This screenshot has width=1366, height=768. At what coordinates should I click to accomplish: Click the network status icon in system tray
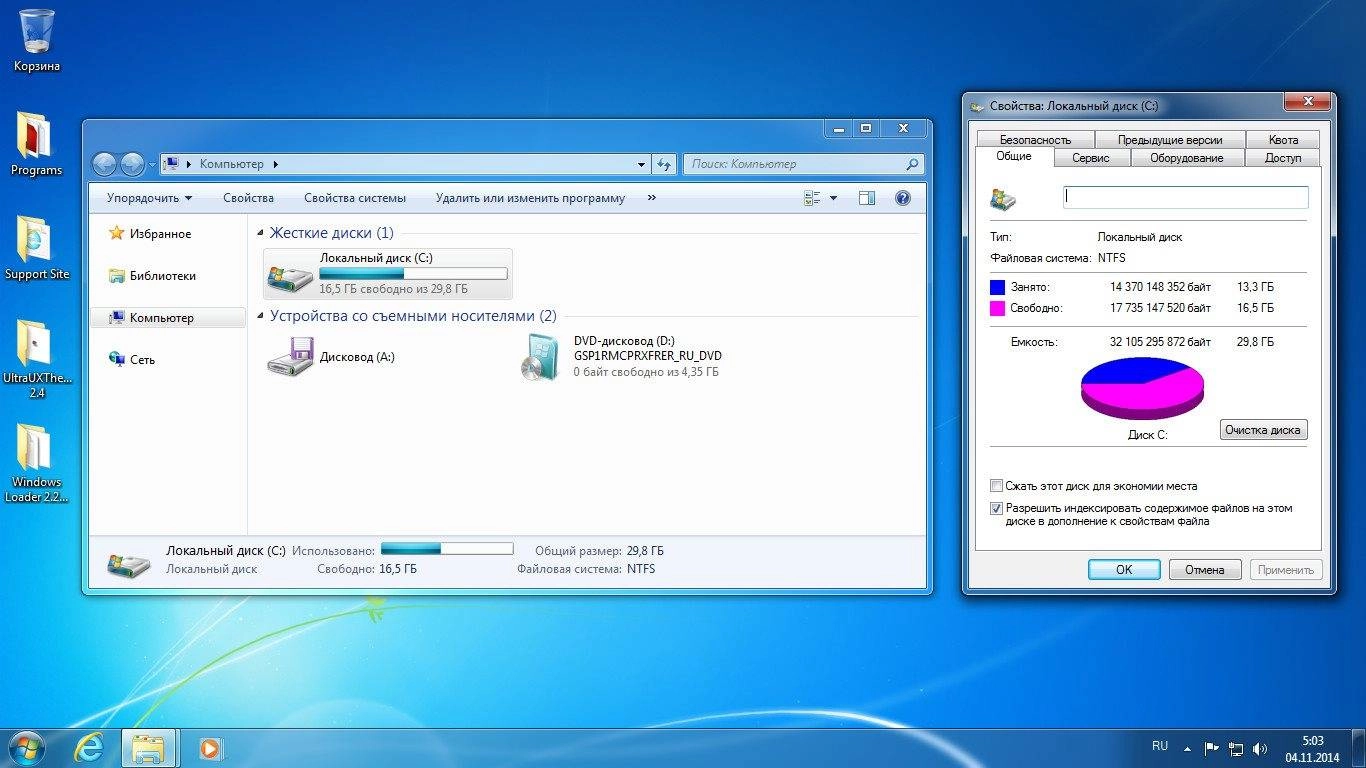[x=1235, y=748]
